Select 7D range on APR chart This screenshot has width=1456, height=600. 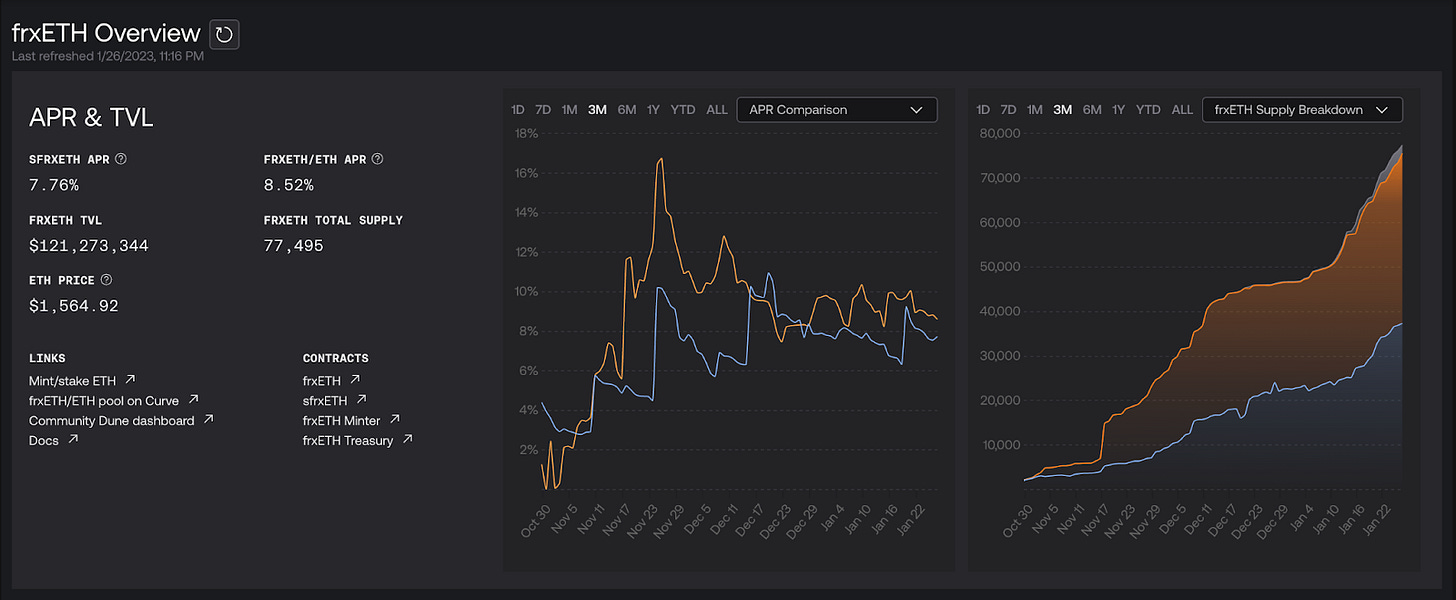pos(543,110)
